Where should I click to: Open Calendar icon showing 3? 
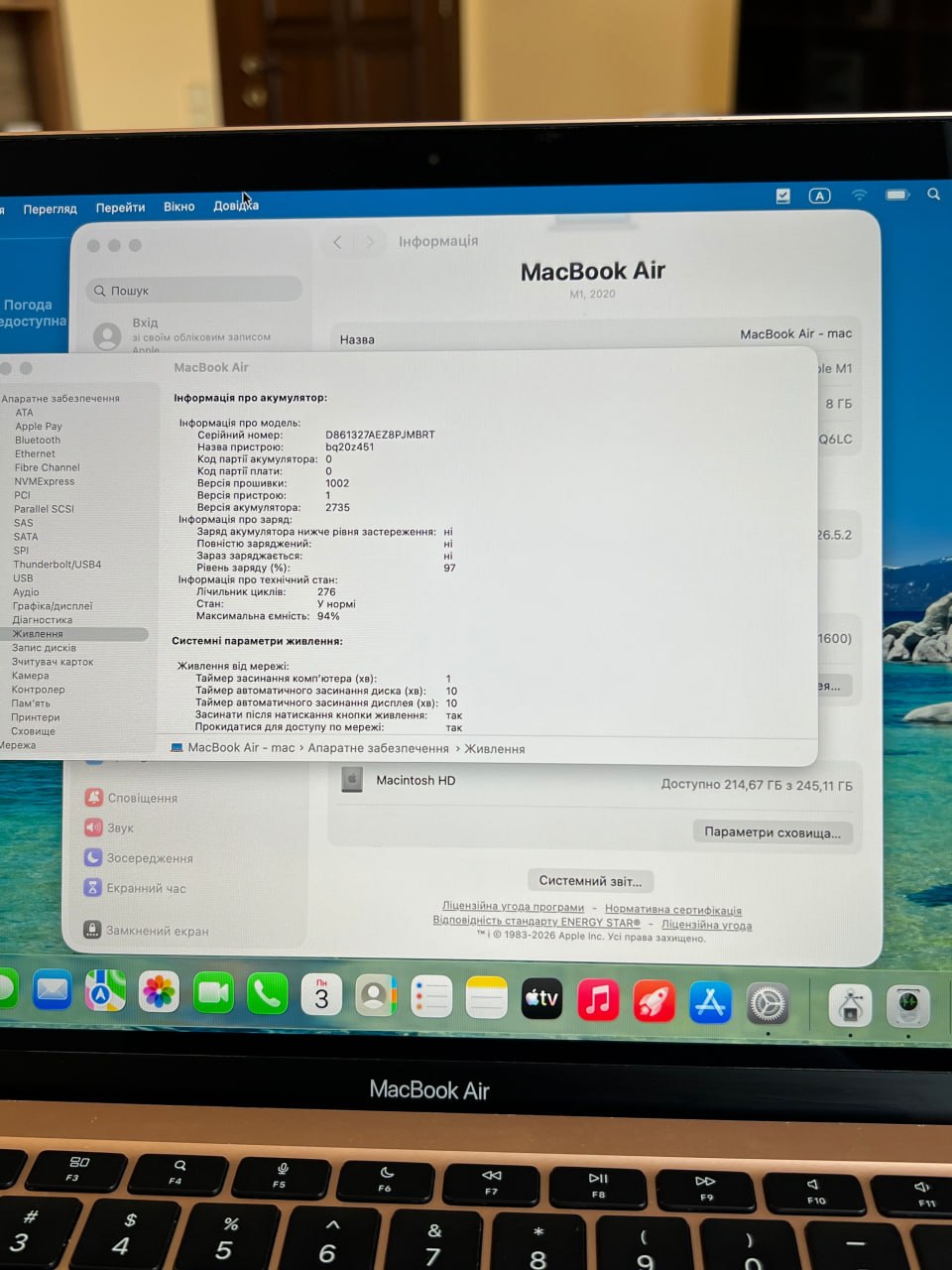321,994
